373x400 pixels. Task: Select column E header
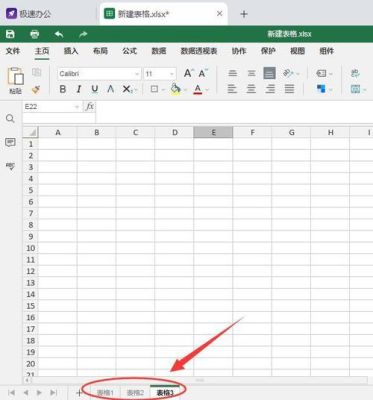(213, 132)
